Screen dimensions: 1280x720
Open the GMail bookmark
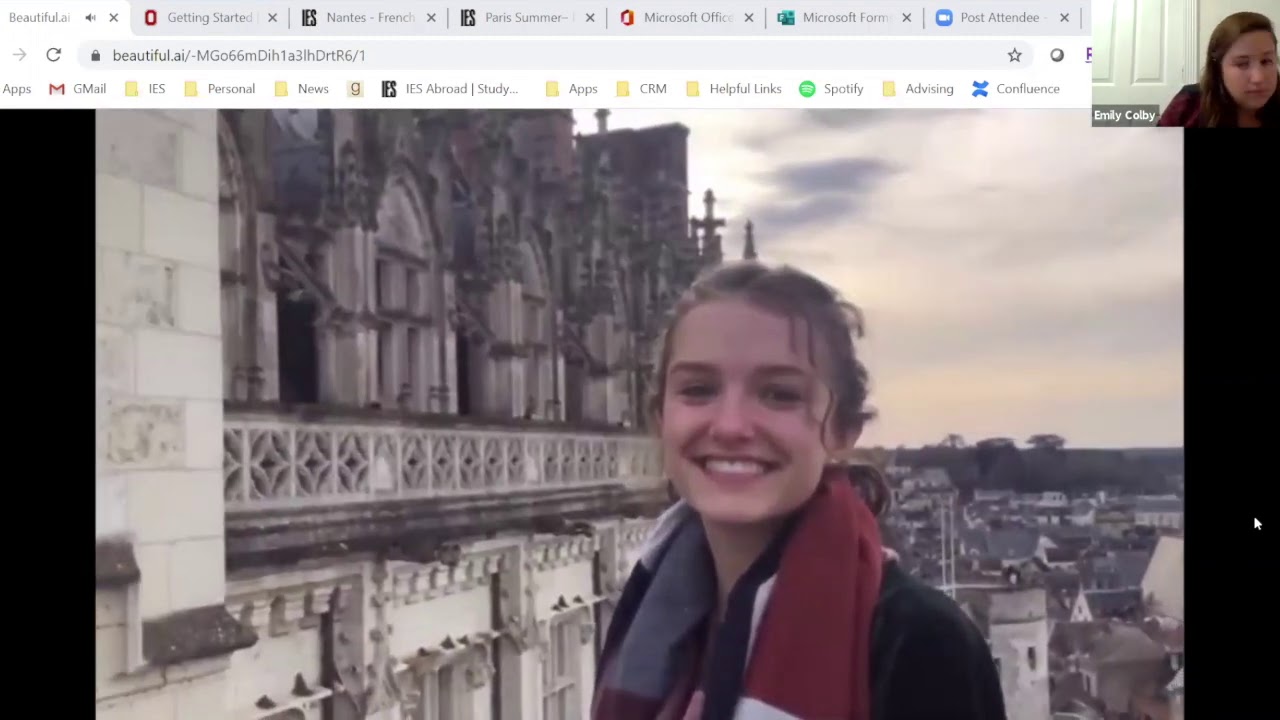pyautogui.click(x=78, y=89)
